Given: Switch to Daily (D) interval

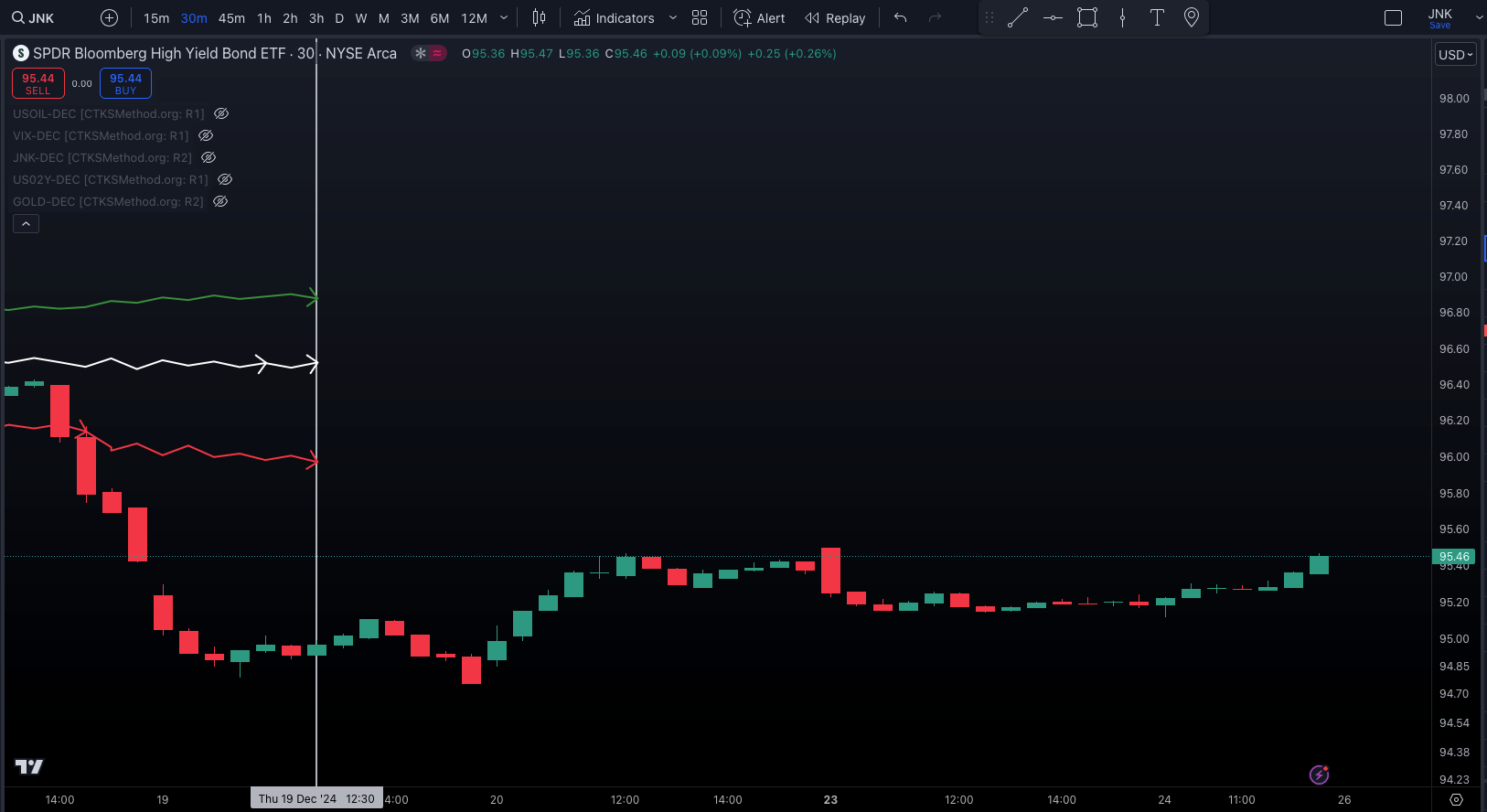Looking at the screenshot, I should [339, 18].
